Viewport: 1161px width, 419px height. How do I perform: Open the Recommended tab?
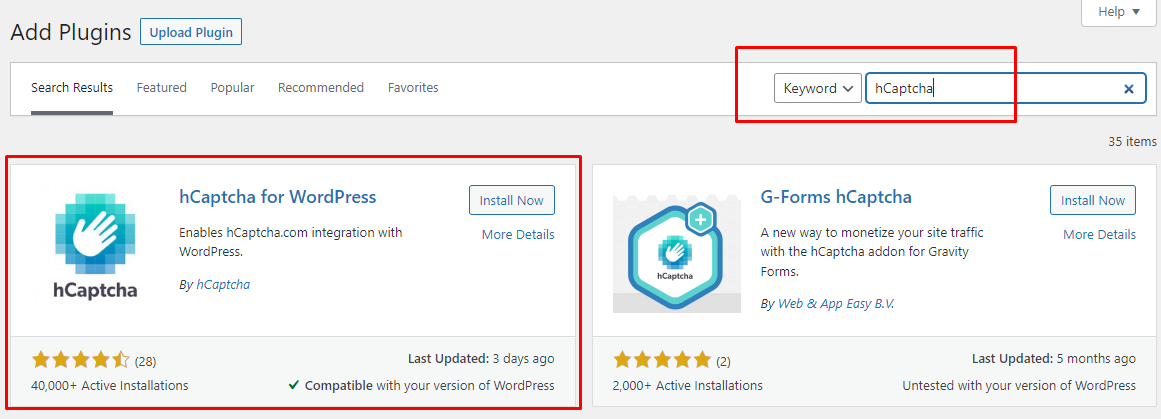click(x=321, y=87)
